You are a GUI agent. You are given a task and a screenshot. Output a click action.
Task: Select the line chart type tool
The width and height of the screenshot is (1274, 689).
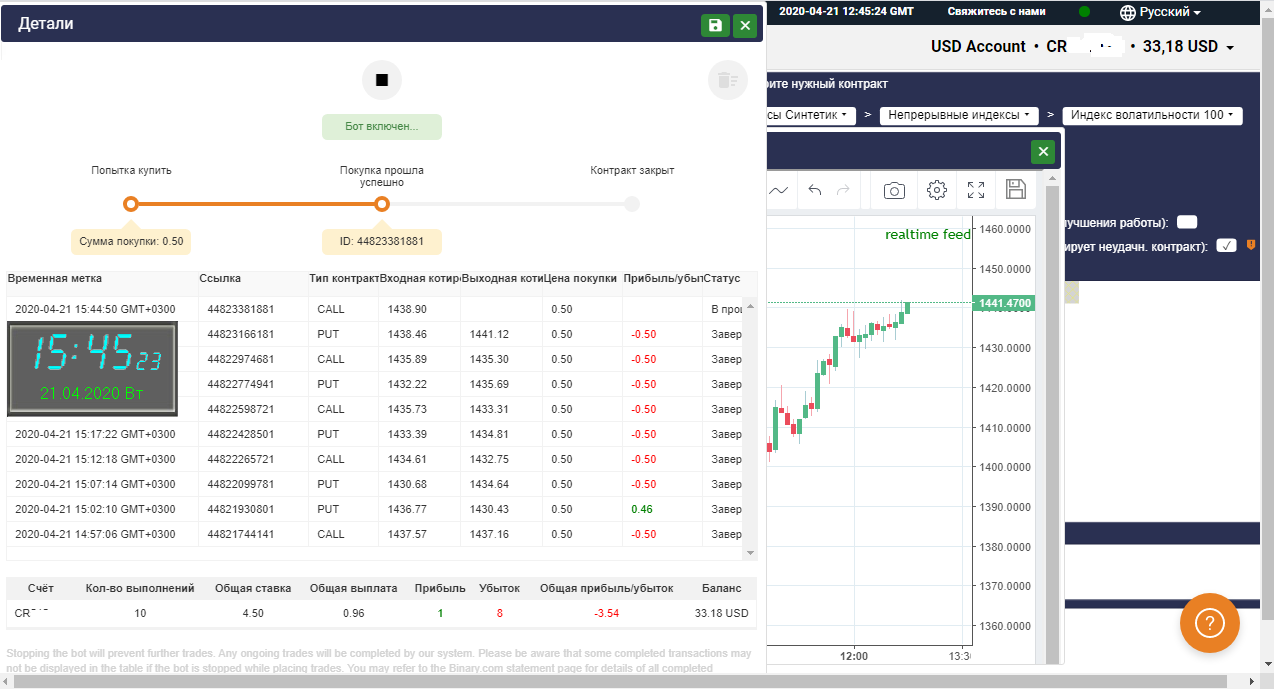point(779,190)
